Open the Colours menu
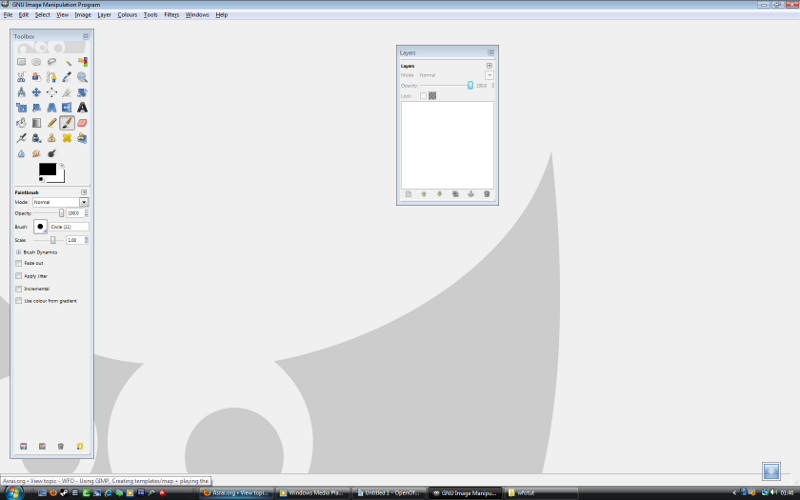800x500 pixels. click(127, 15)
